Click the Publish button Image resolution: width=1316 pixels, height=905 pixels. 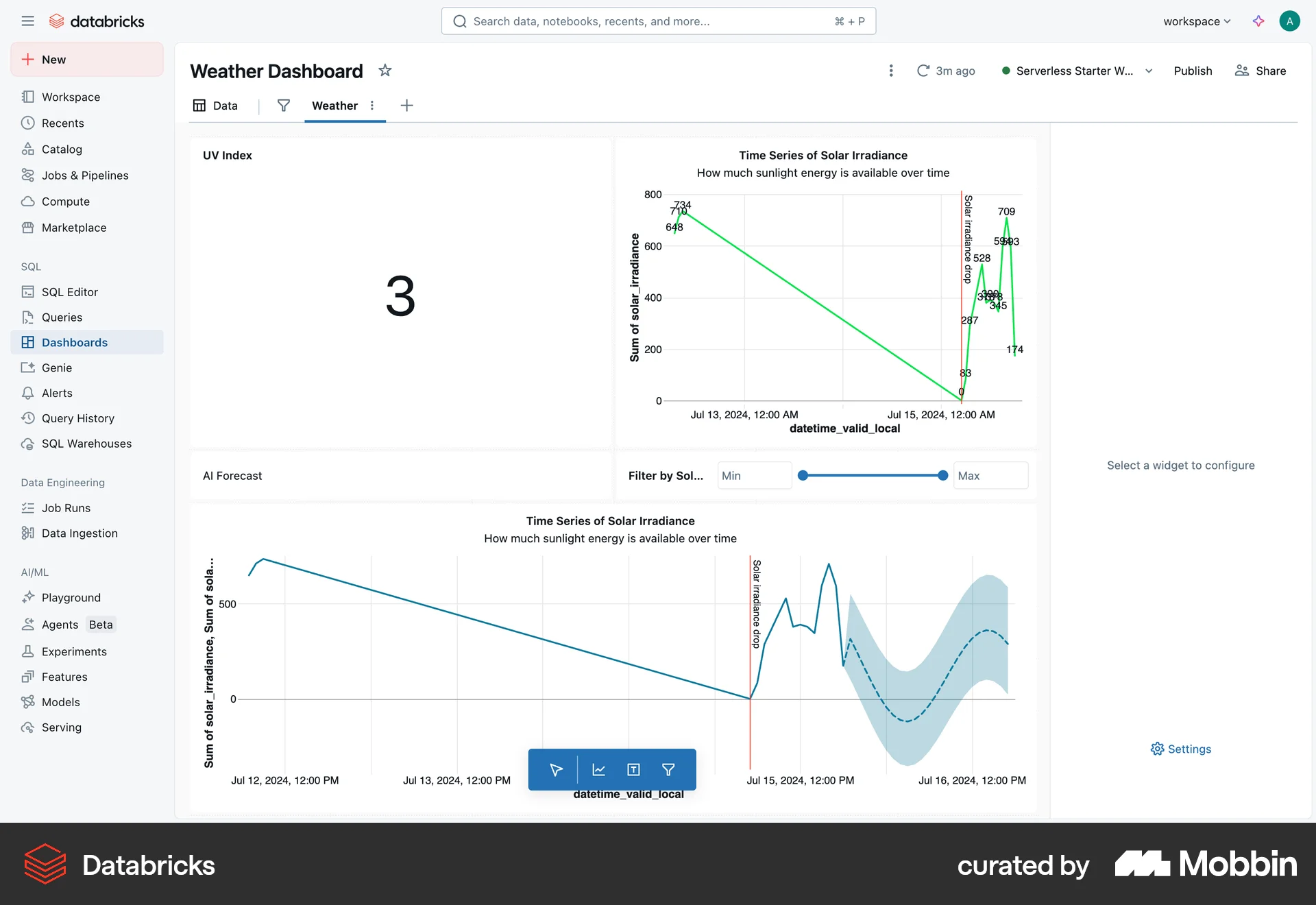1193,71
